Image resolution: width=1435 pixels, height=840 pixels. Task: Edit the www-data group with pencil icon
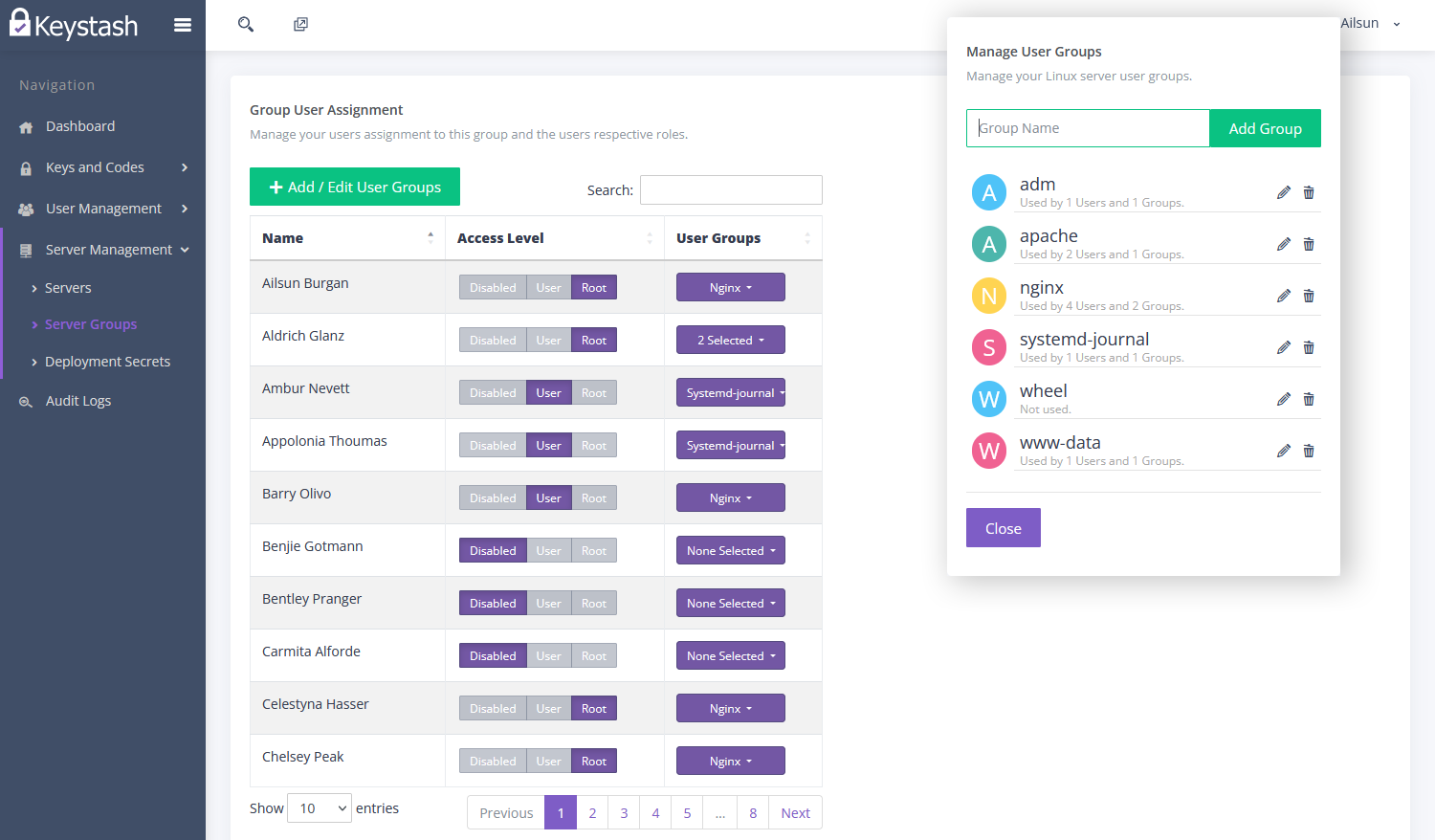pos(1283,451)
